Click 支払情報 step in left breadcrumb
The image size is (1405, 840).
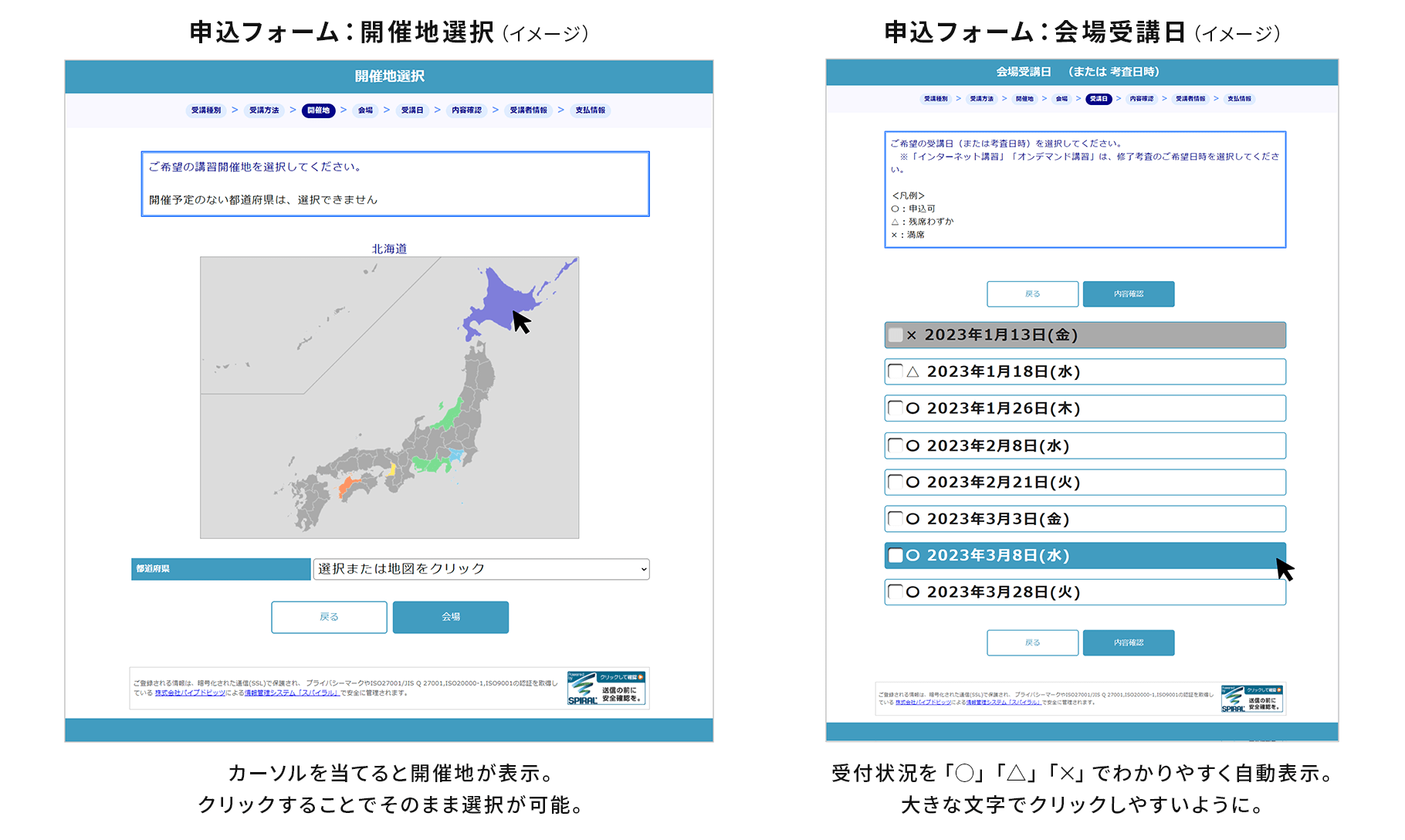point(590,110)
